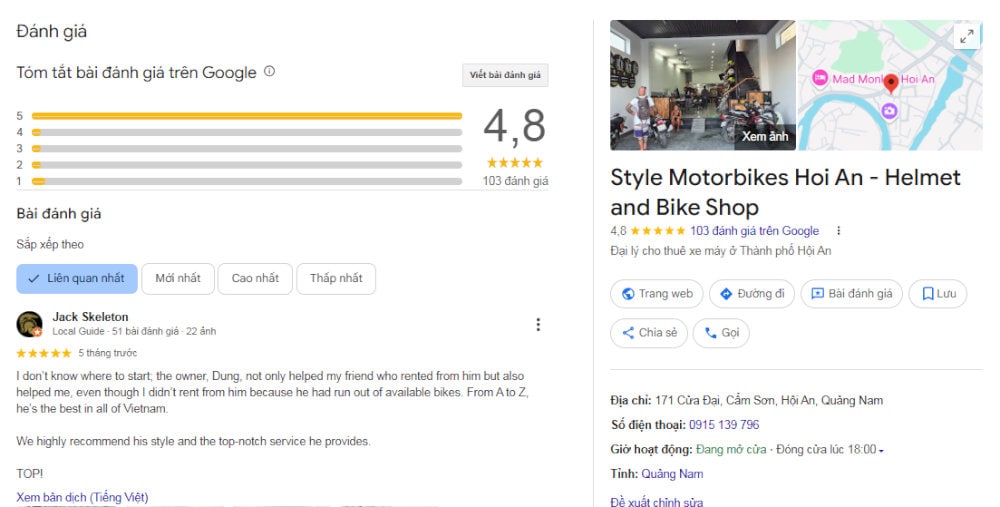Click the Mad Monkey hotel marker on map

(x=820, y=78)
